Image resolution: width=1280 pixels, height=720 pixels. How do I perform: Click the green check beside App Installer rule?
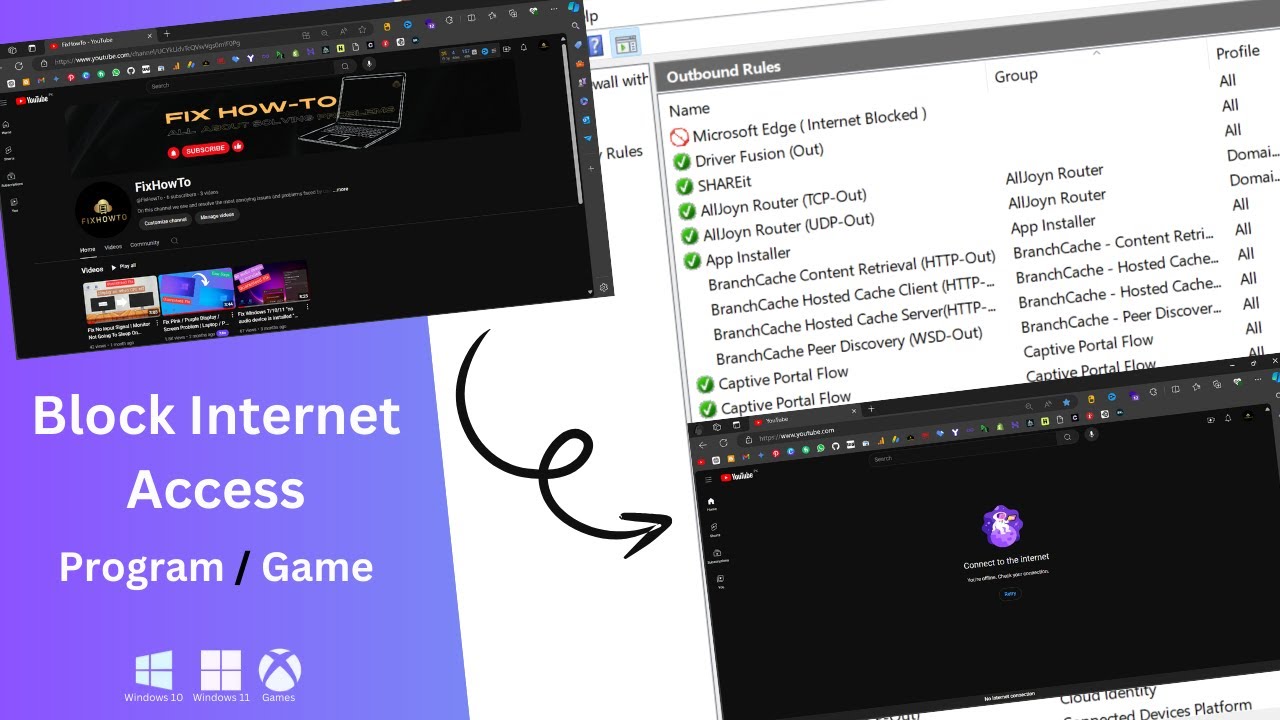pyautogui.click(x=692, y=260)
